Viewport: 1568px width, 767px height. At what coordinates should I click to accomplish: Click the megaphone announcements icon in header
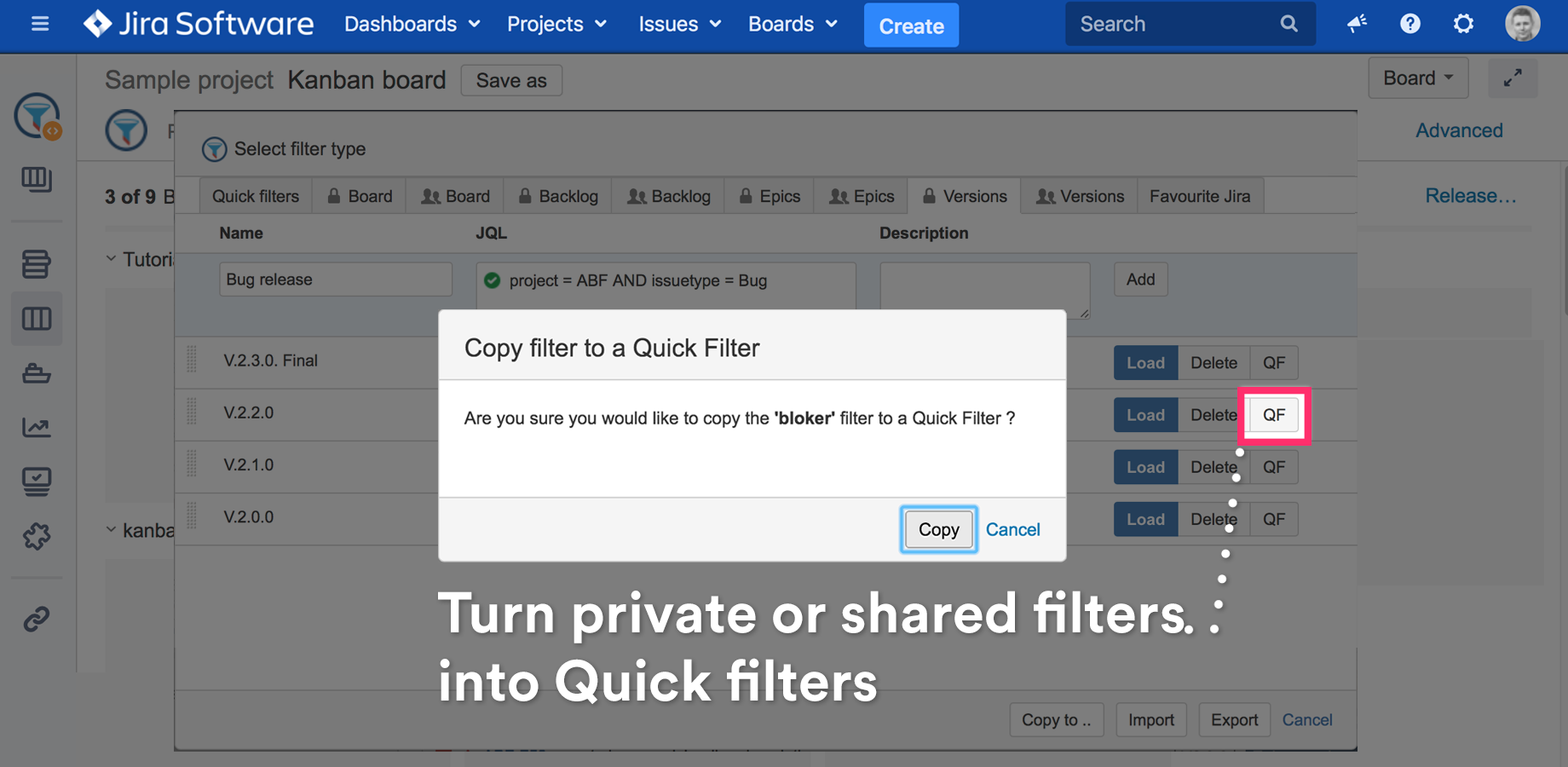click(1358, 25)
